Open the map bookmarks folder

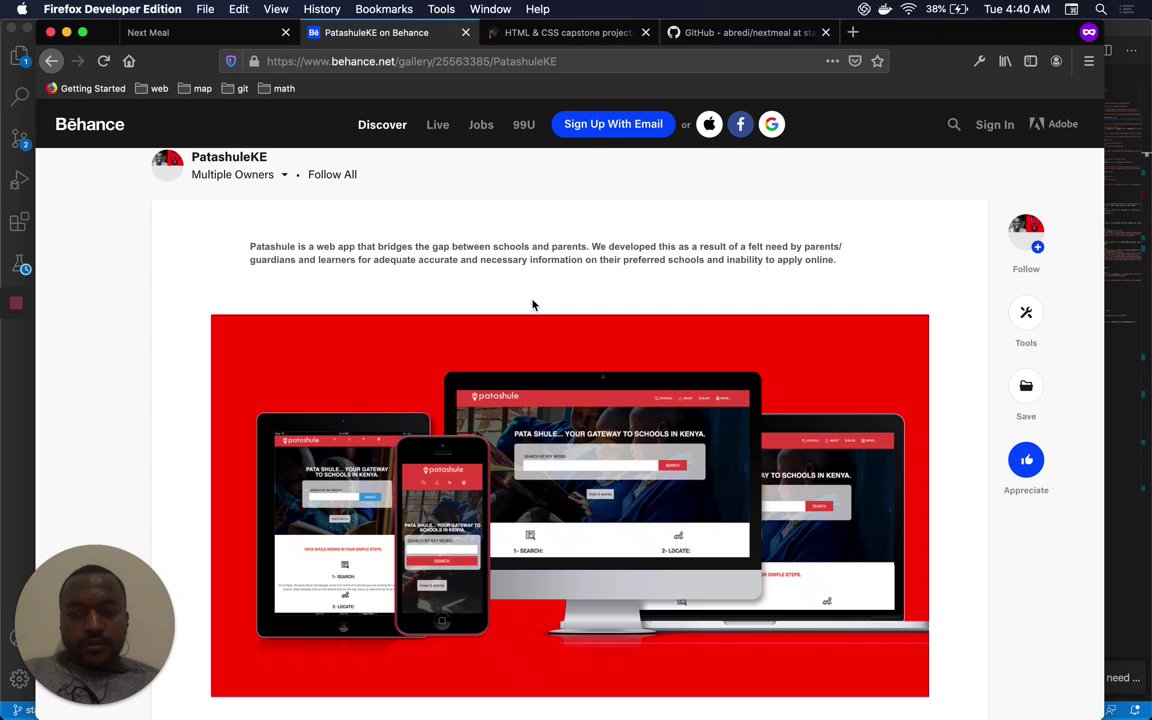[x=195, y=88]
